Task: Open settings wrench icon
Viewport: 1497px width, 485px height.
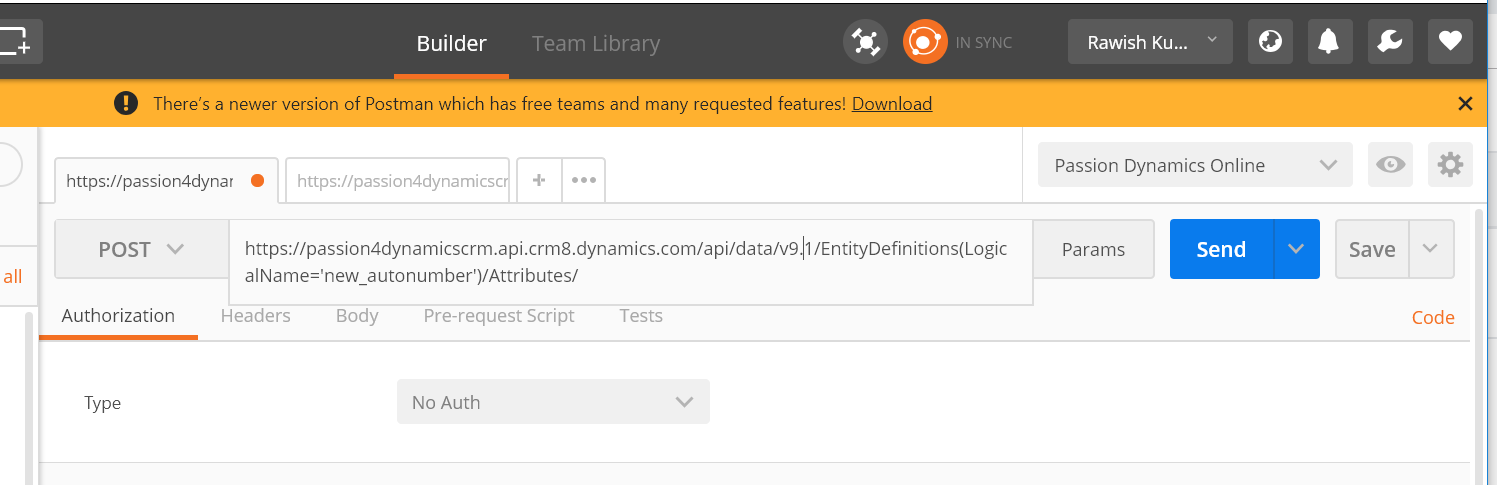Action: [1388, 42]
